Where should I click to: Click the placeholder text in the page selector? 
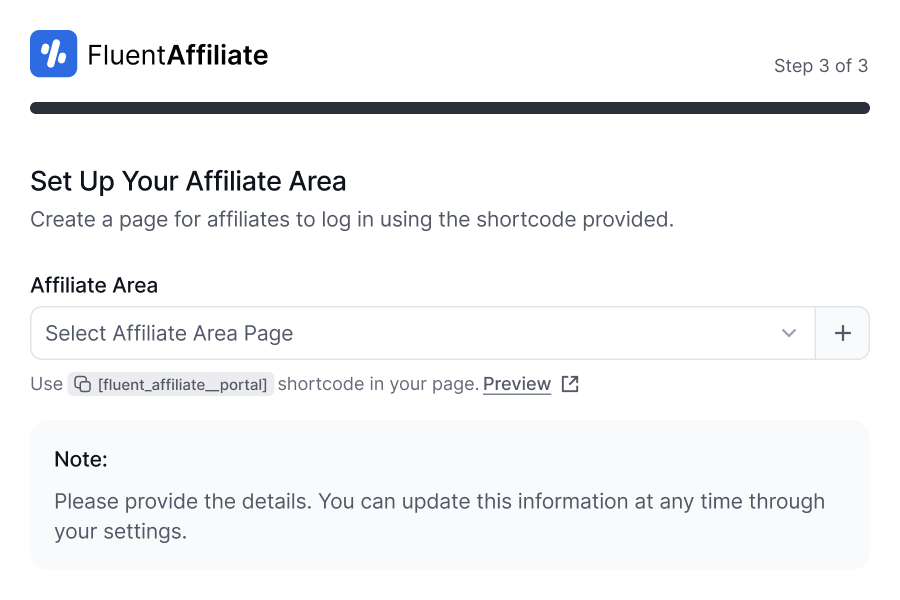pyautogui.click(x=169, y=333)
